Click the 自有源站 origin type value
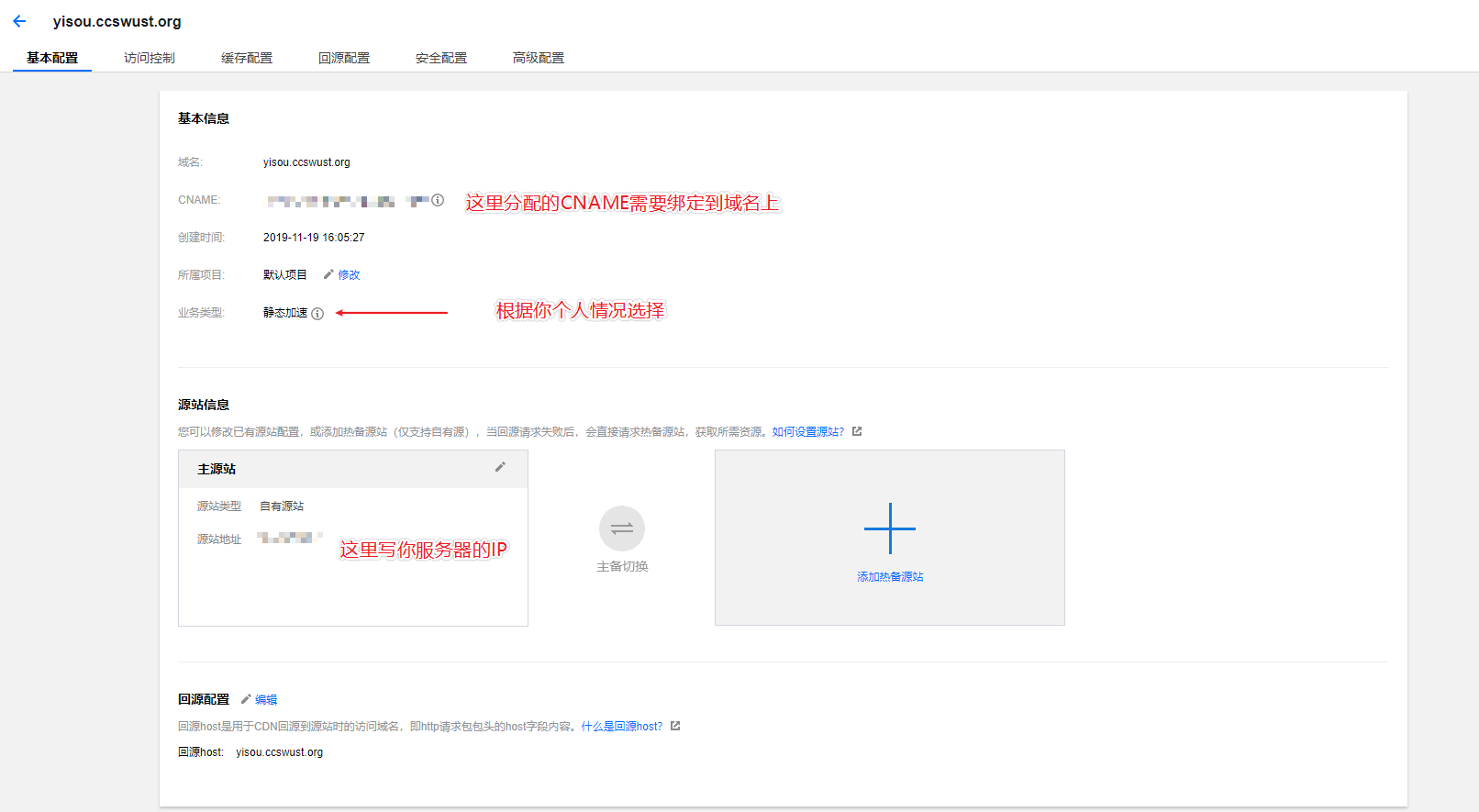 pyautogui.click(x=282, y=506)
